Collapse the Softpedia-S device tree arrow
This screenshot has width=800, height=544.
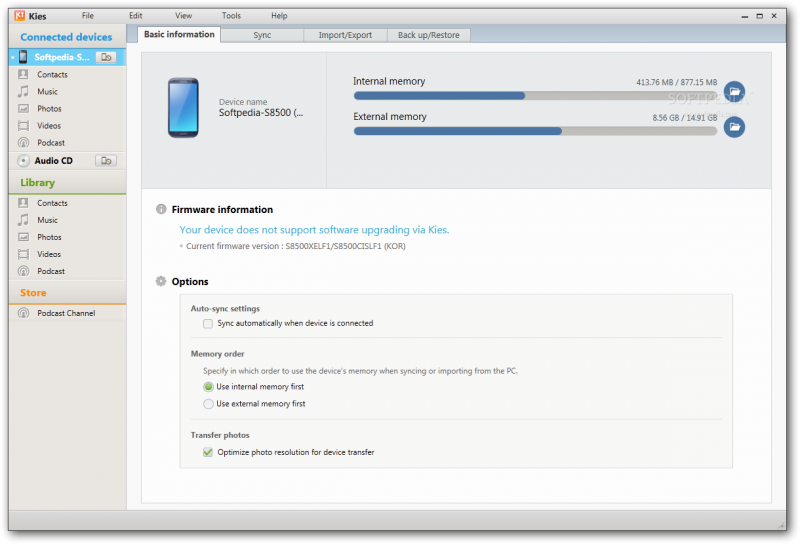(x=13, y=58)
